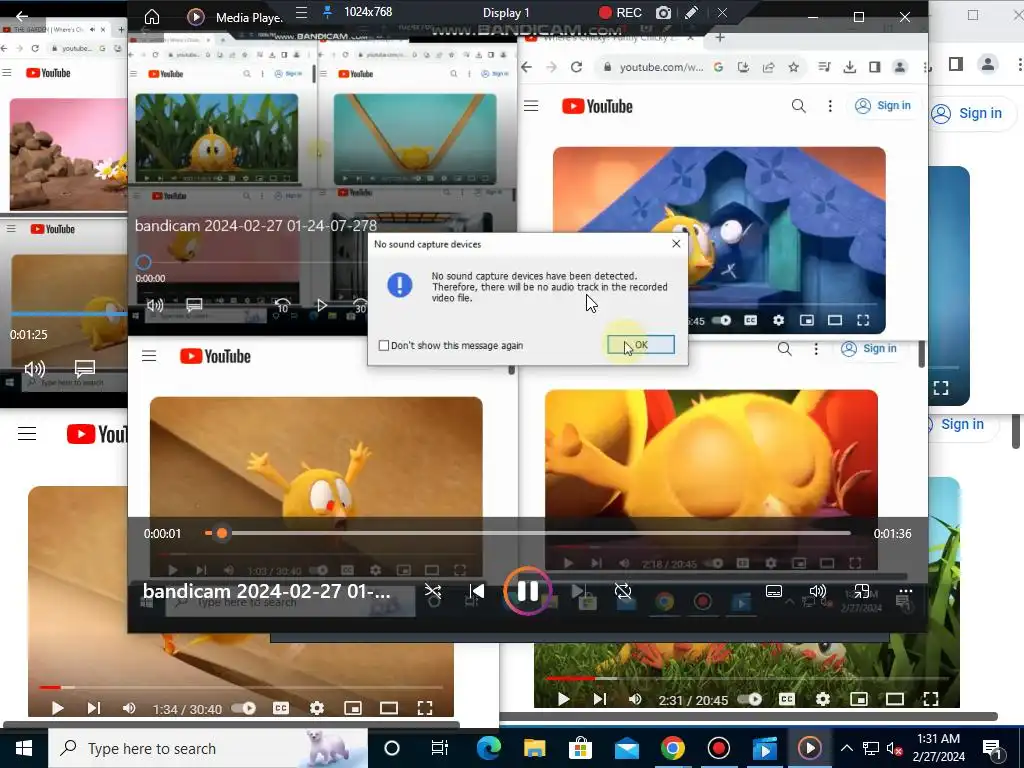
Task: Click the Bandicam screenshot camera icon
Action: pyautogui.click(x=664, y=12)
